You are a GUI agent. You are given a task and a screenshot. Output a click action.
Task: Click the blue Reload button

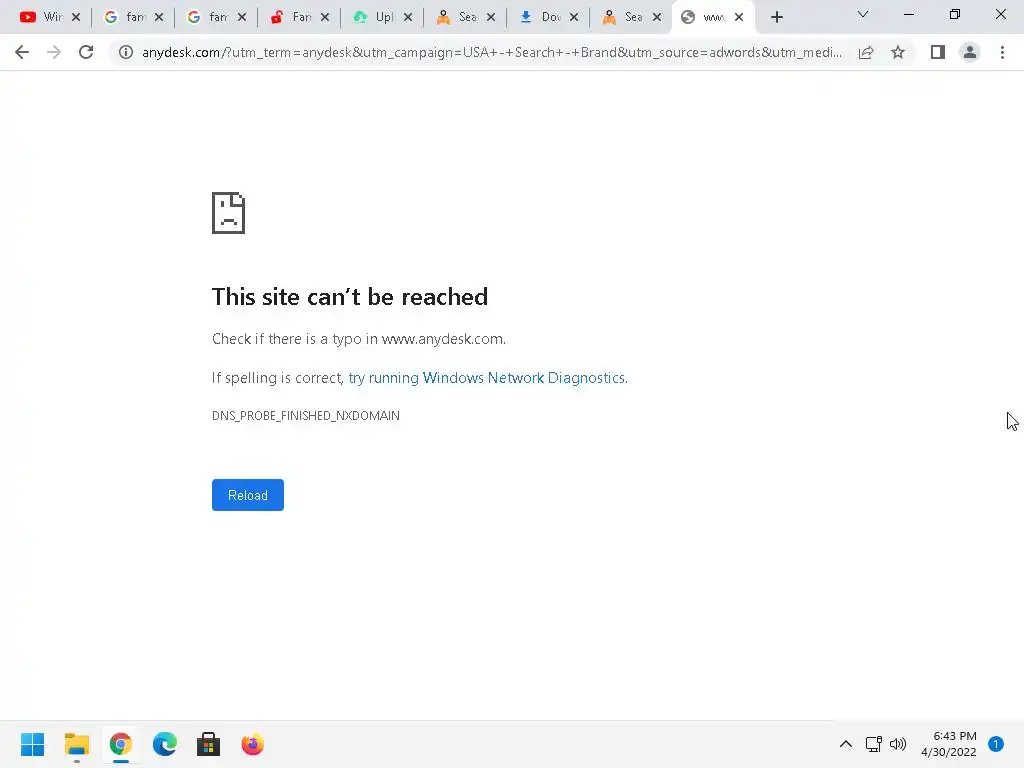(x=248, y=495)
